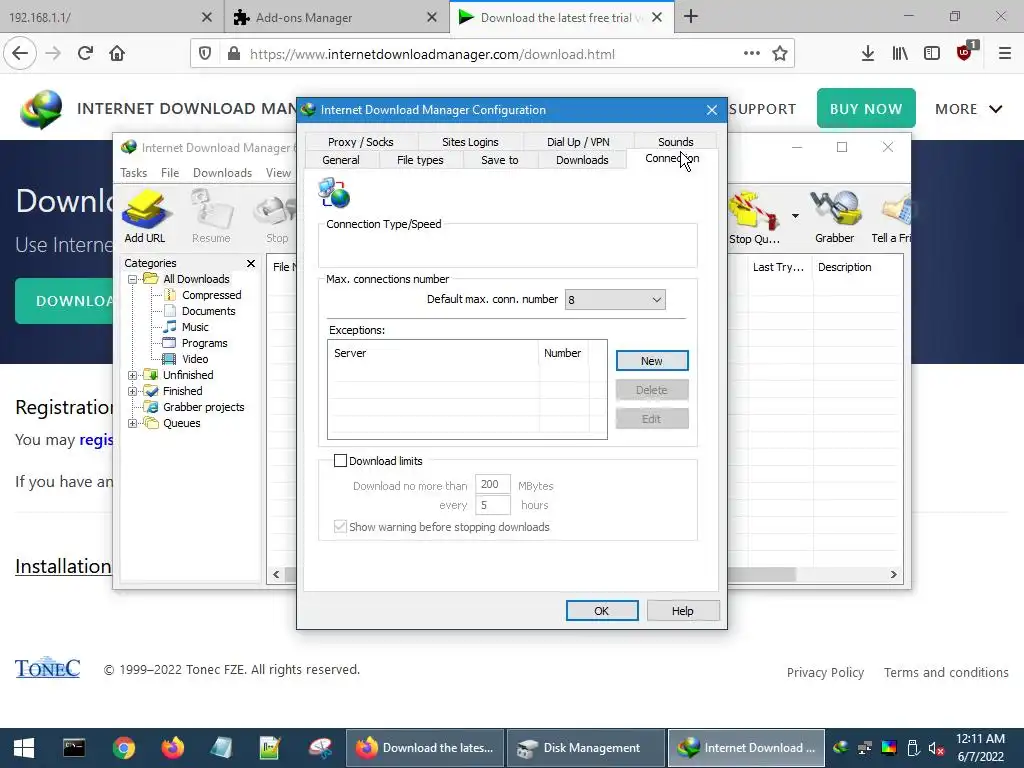Switch to the Dial Up / VPN tab
Image resolution: width=1024 pixels, height=768 pixels.
578,142
